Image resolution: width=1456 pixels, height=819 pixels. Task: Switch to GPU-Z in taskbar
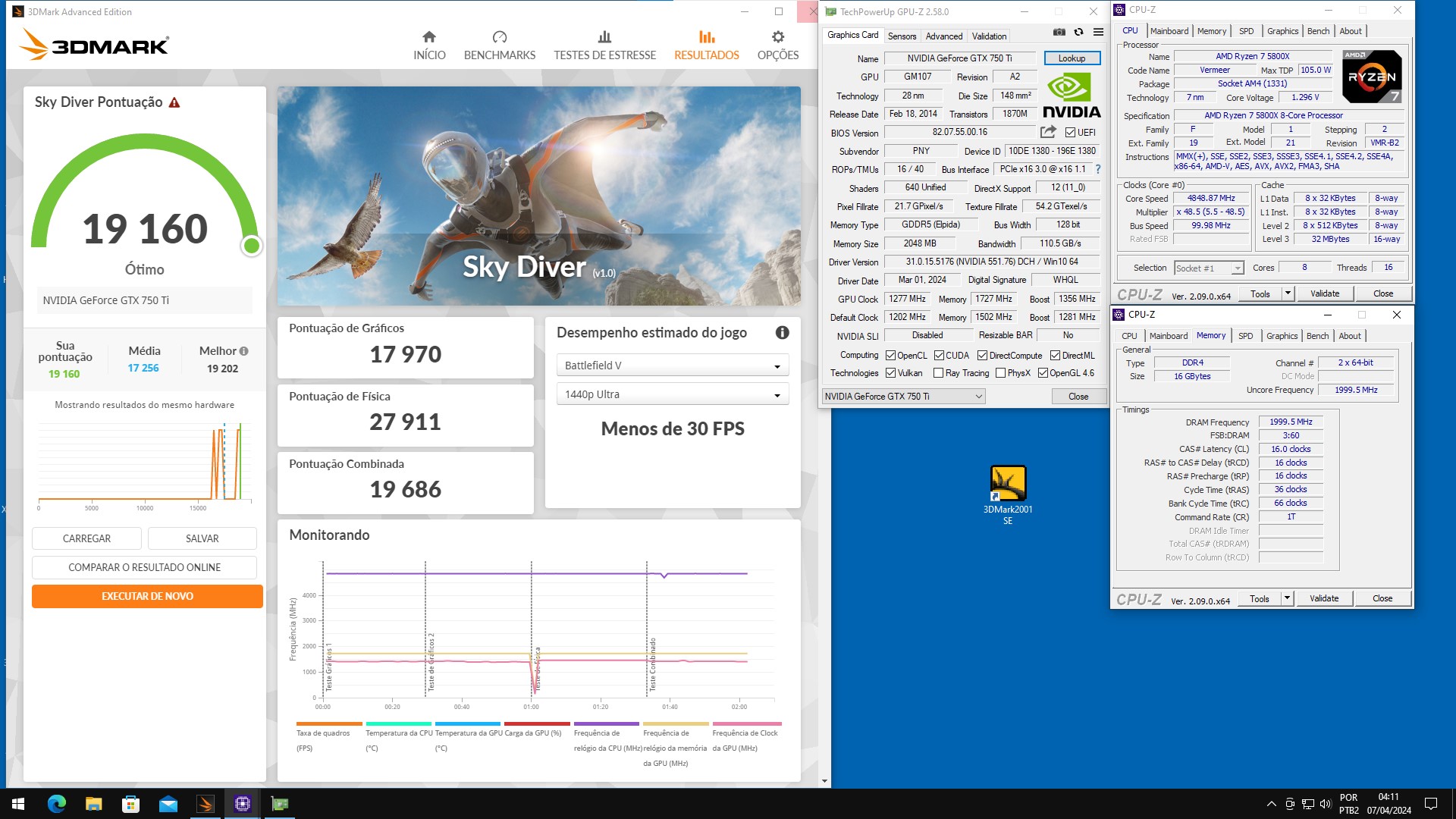pyautogui.click(x=280, y=804)
